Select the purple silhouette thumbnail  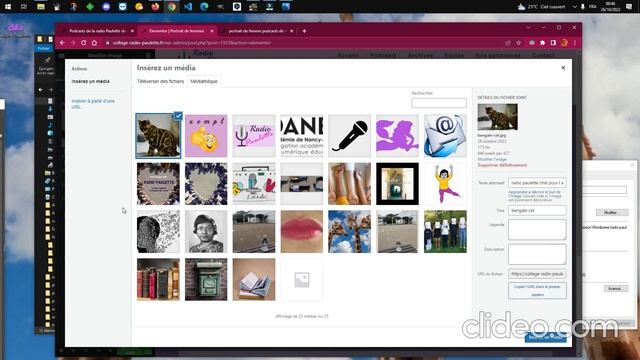click(x=397, y=136)
